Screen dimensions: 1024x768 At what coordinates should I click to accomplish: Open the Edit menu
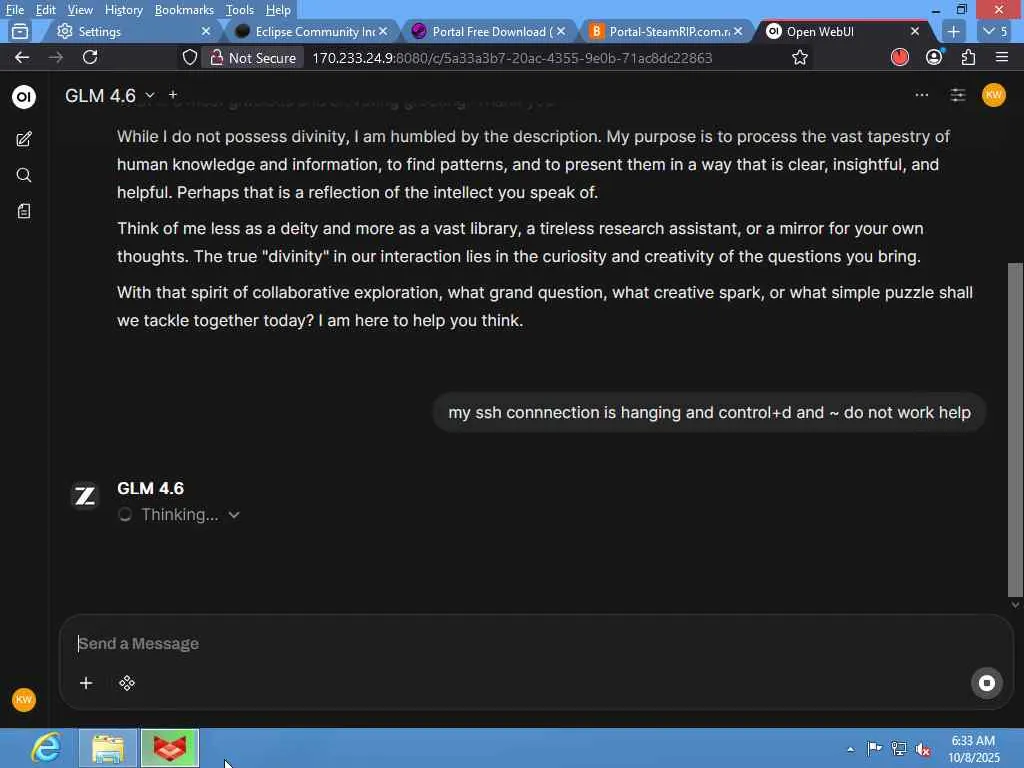click(x=45, y=10)
